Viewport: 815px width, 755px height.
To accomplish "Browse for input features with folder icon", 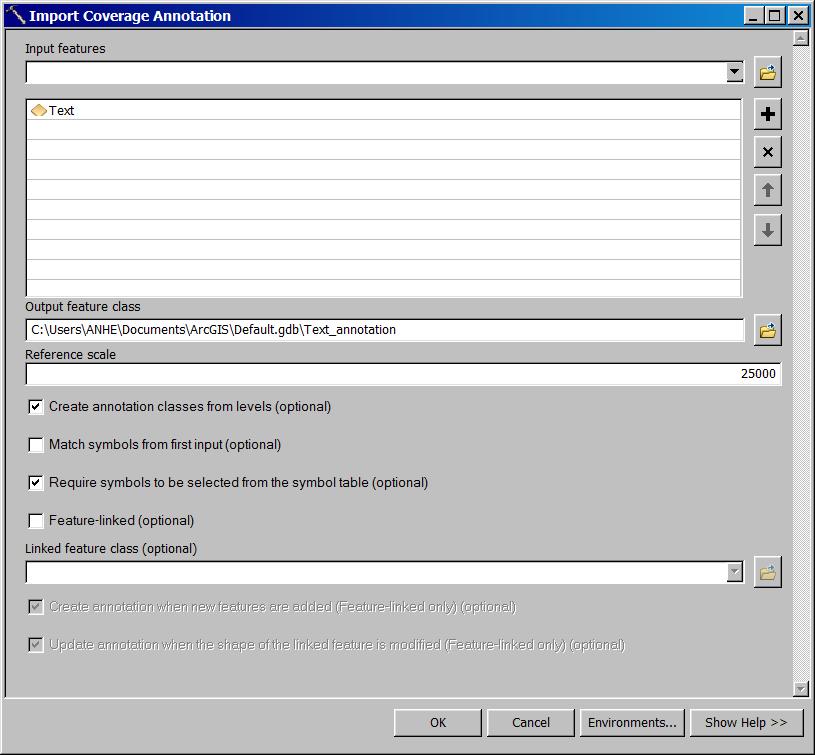I will [x=768, y=72].
